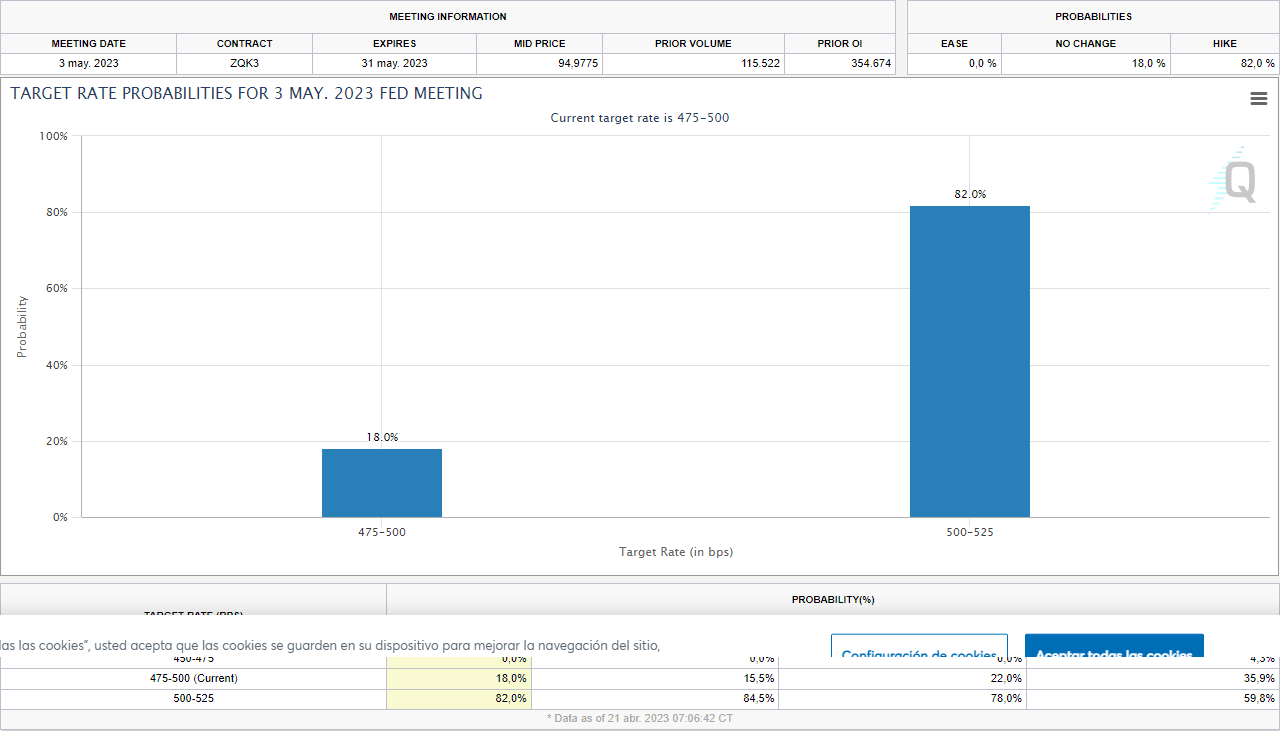The width and height of the screenshot is (1280, 731).
Task: Click the PROBABILITY(%) table header
Action: point(832,600)
